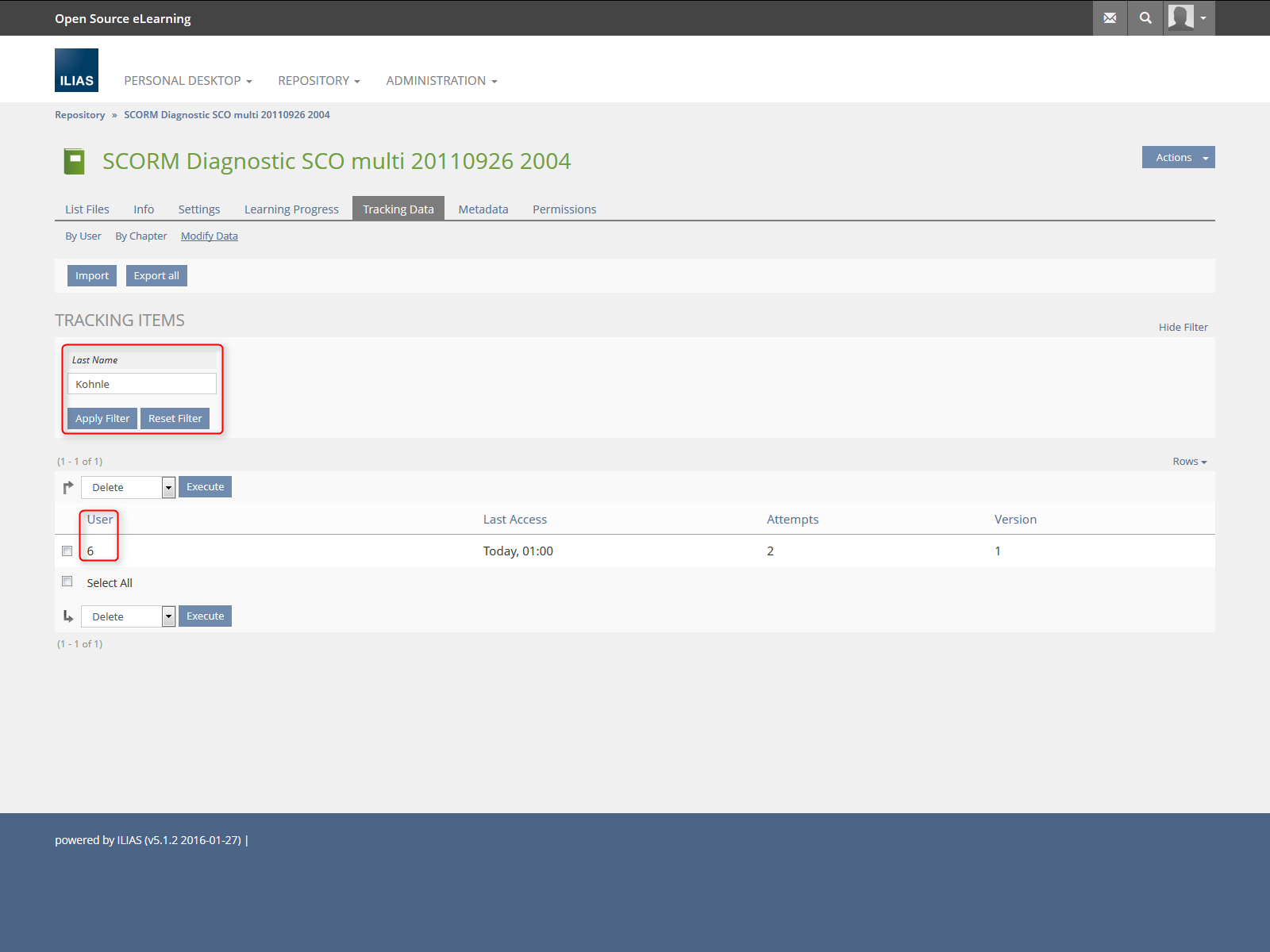Go to the Permissions tab

point(564,209)
